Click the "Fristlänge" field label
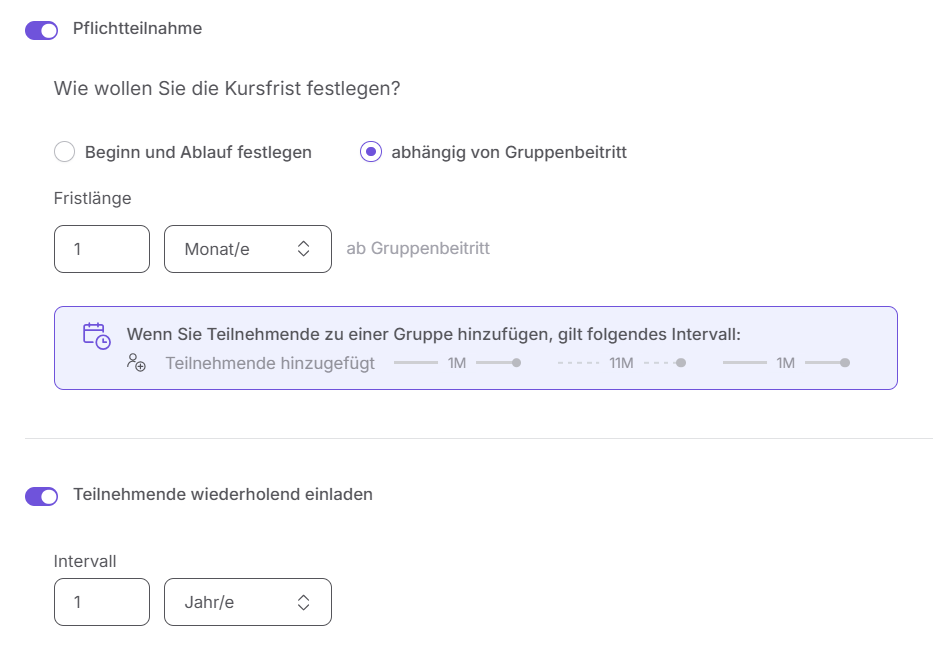This screenshot has width=933, height=646. click(92, 198)
